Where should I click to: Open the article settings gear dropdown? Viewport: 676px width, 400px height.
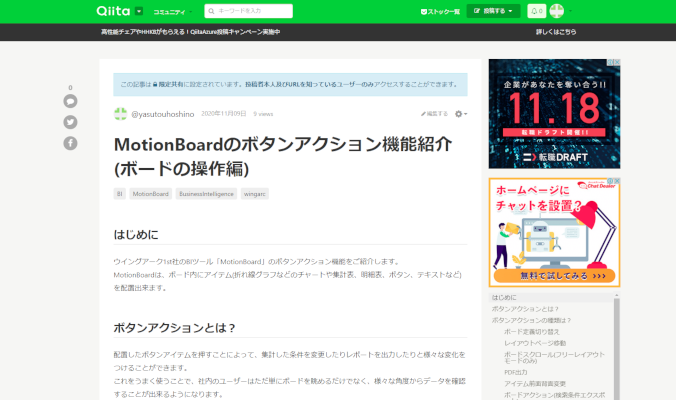pyautogui.click(x=461, y=114)
